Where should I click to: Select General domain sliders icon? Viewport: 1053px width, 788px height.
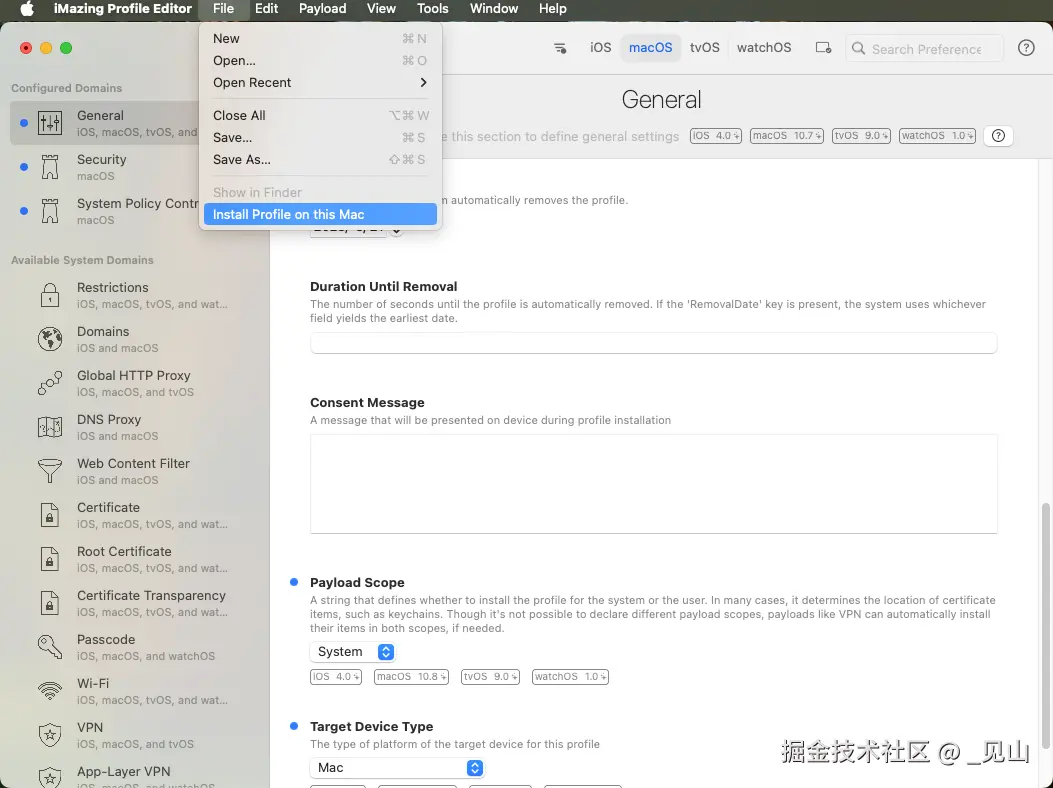[x=50, y=123]
